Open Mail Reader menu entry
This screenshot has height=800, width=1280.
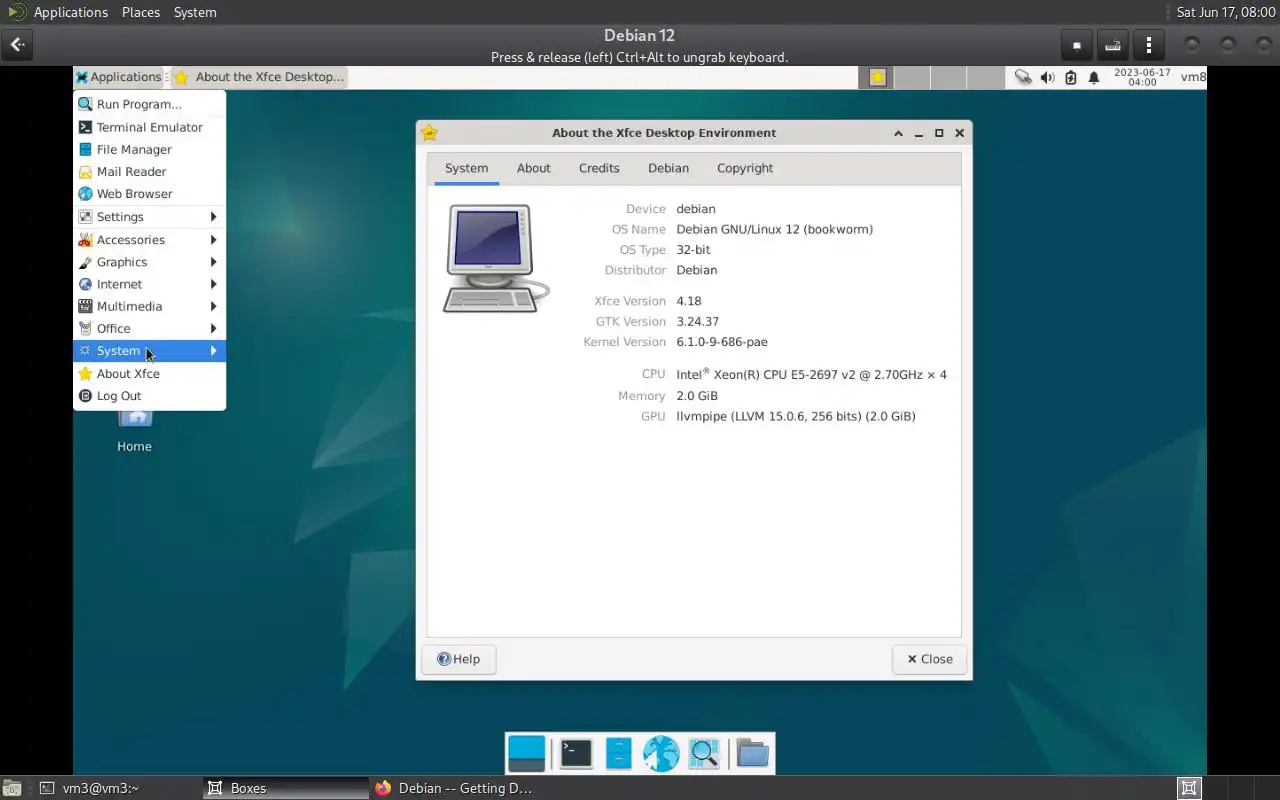150,171
